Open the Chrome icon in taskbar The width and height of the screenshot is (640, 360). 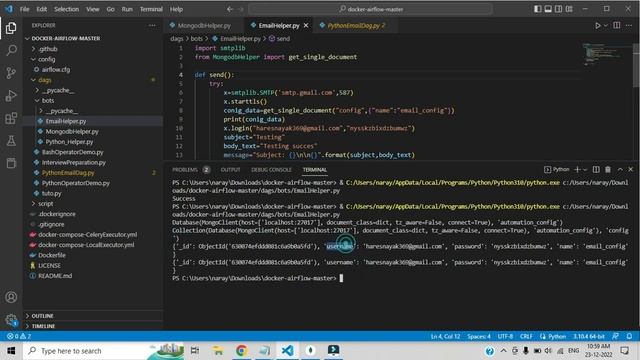[x=241, y=351]
